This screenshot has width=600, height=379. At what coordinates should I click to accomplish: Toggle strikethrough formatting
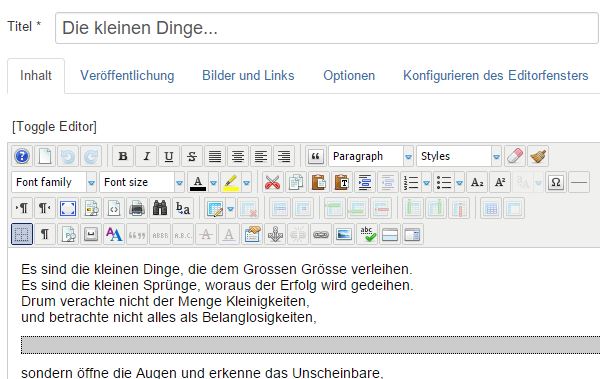click(192, 156)
